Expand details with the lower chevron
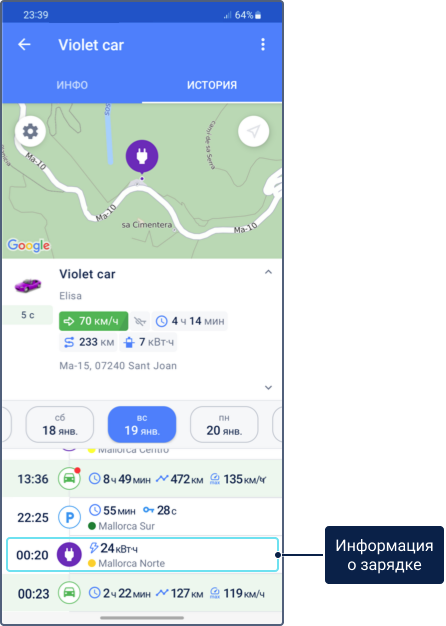The width and height of the screenshot is (446, 626). [268, 387]
